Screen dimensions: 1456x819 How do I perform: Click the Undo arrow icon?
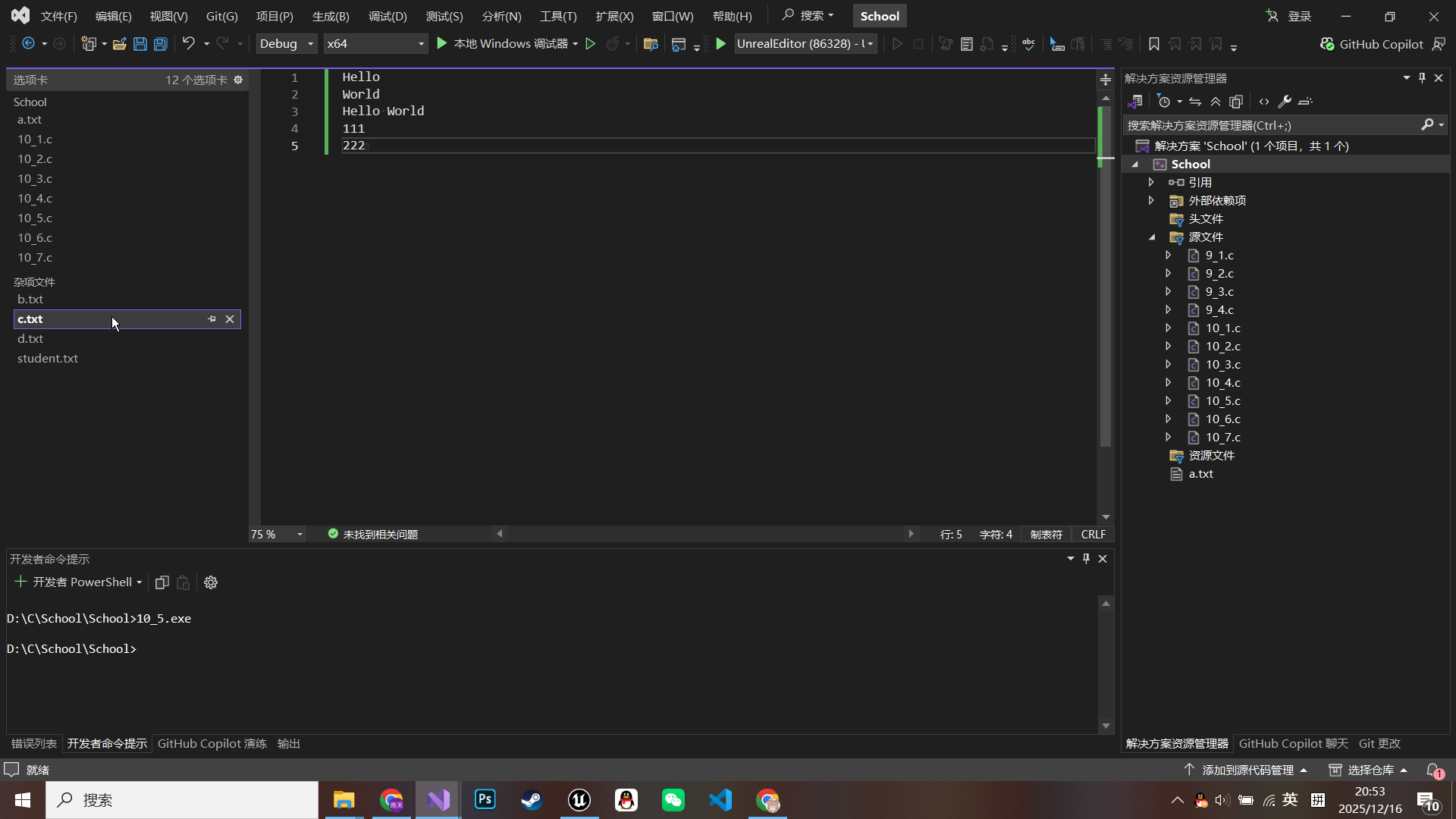pyautogui.click(x=188, y=44)
